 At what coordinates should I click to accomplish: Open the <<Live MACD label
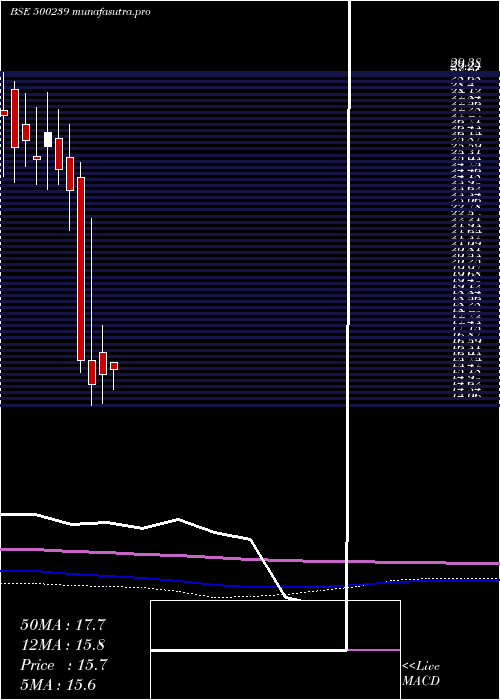[421, 673]
